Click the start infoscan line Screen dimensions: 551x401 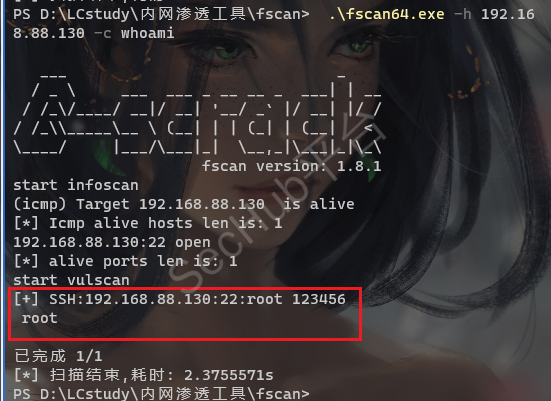(76, 185)
